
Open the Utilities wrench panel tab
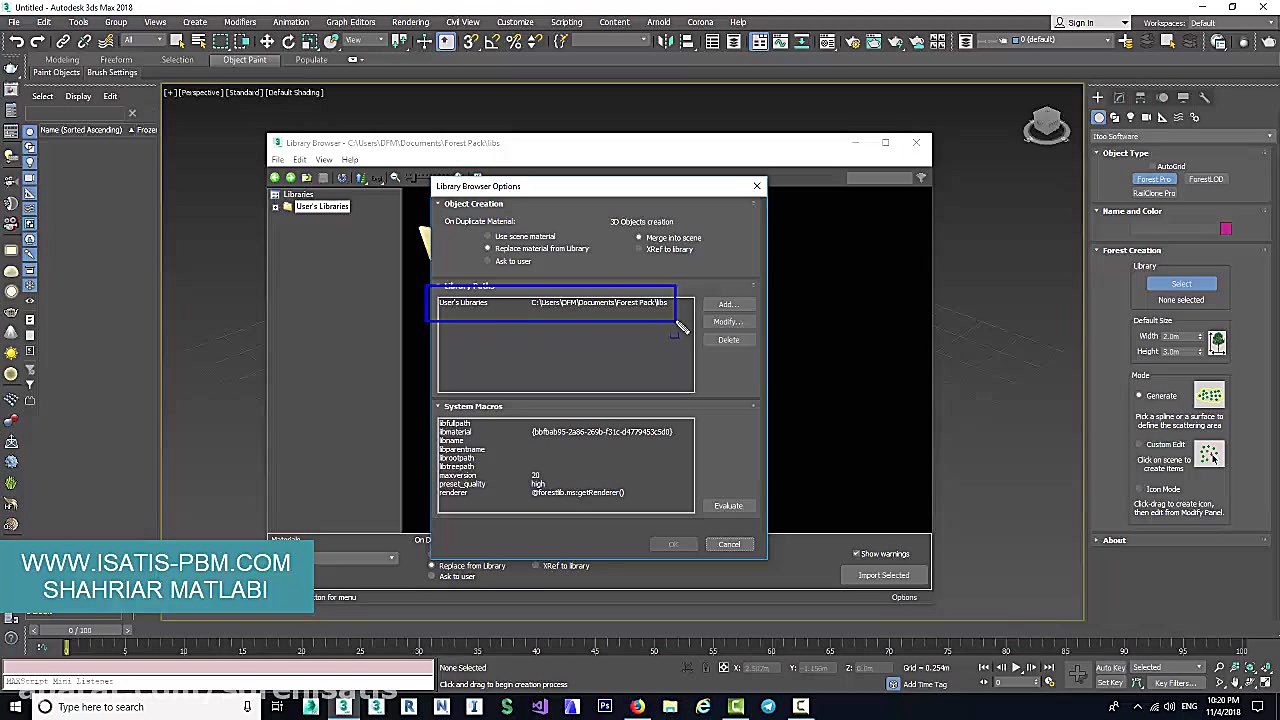tap(1204, 97)
